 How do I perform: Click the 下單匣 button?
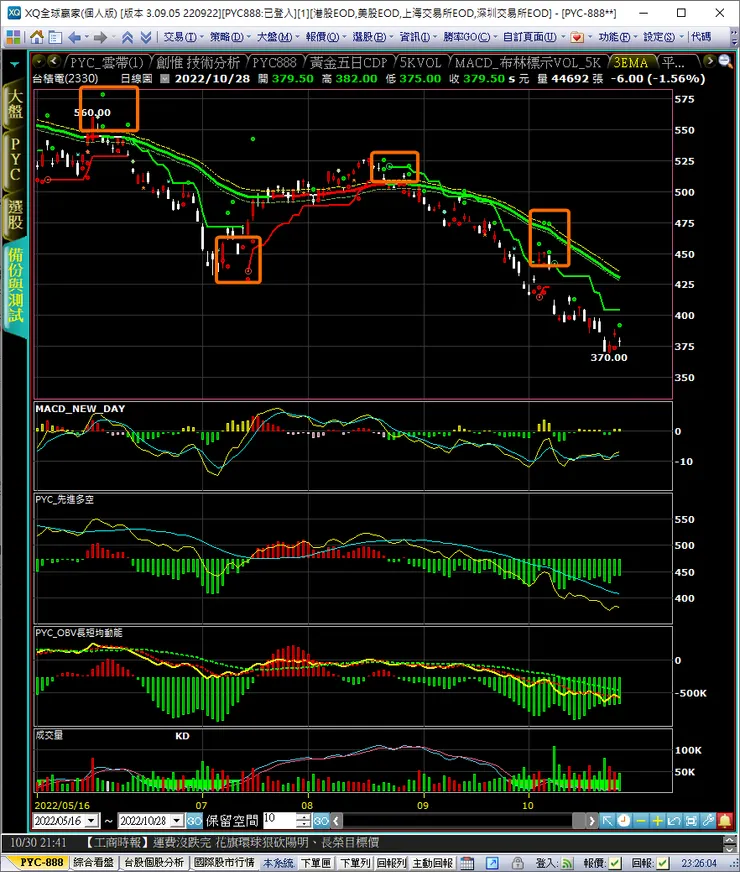[x=316, y=863]
